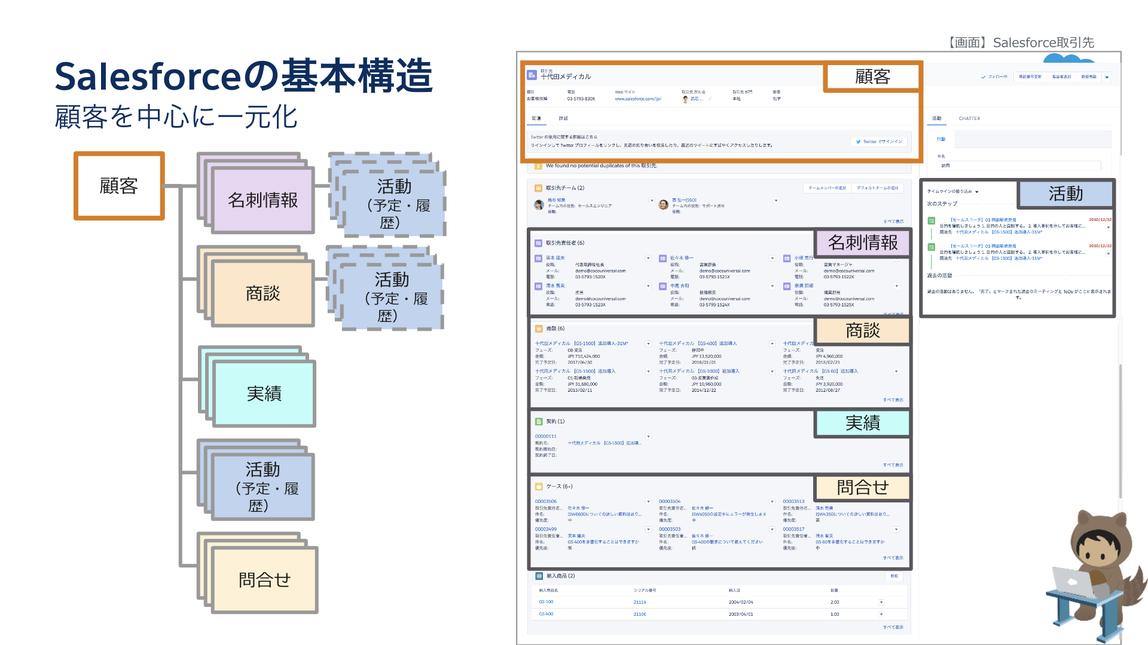The height and width of the screenshot is (645, 1148).
Task: Click the first team member's avatar photo
Action: click(x=540, y=204)
